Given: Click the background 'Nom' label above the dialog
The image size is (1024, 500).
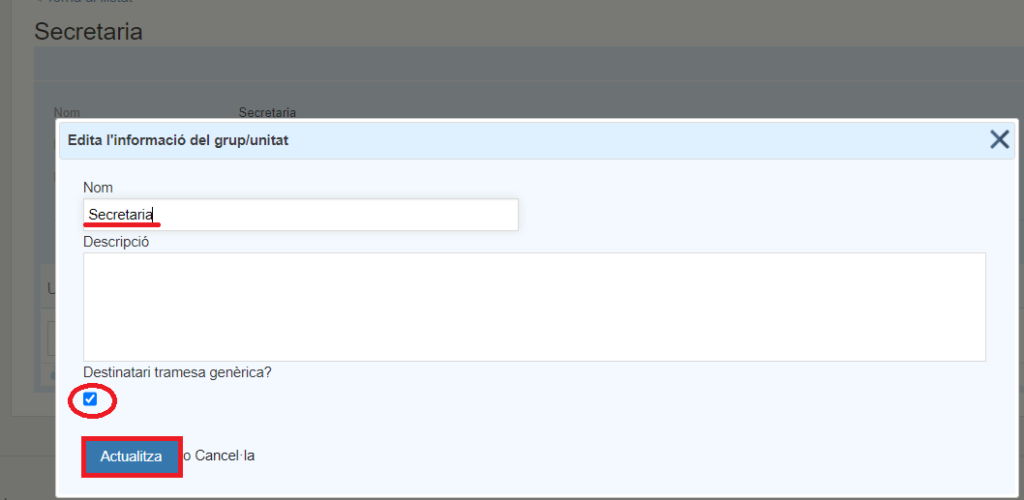Looking at the screenshot, I should point(67,112).
